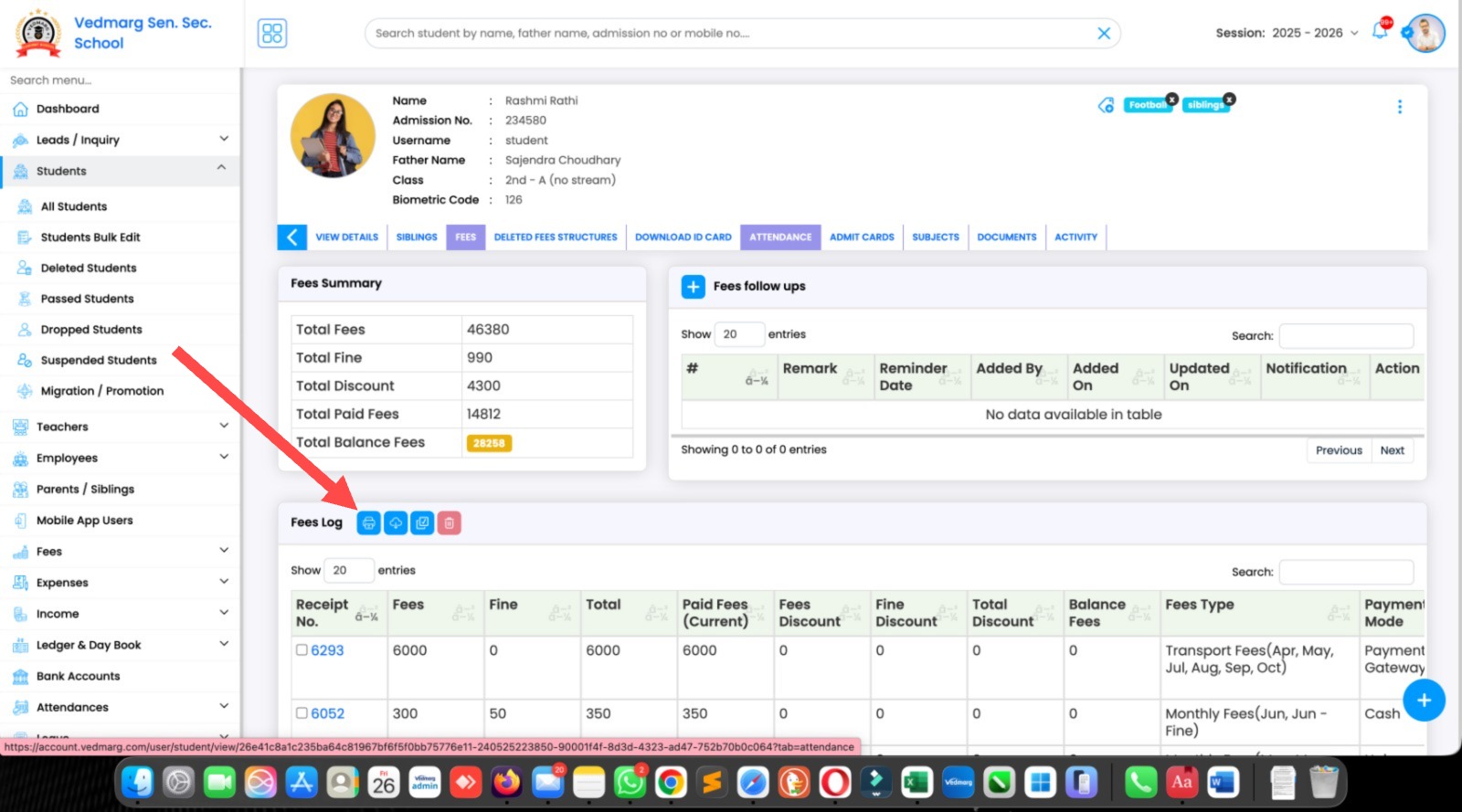
Task: Open the grid apps icon near search bar
Action: [272, 34]
